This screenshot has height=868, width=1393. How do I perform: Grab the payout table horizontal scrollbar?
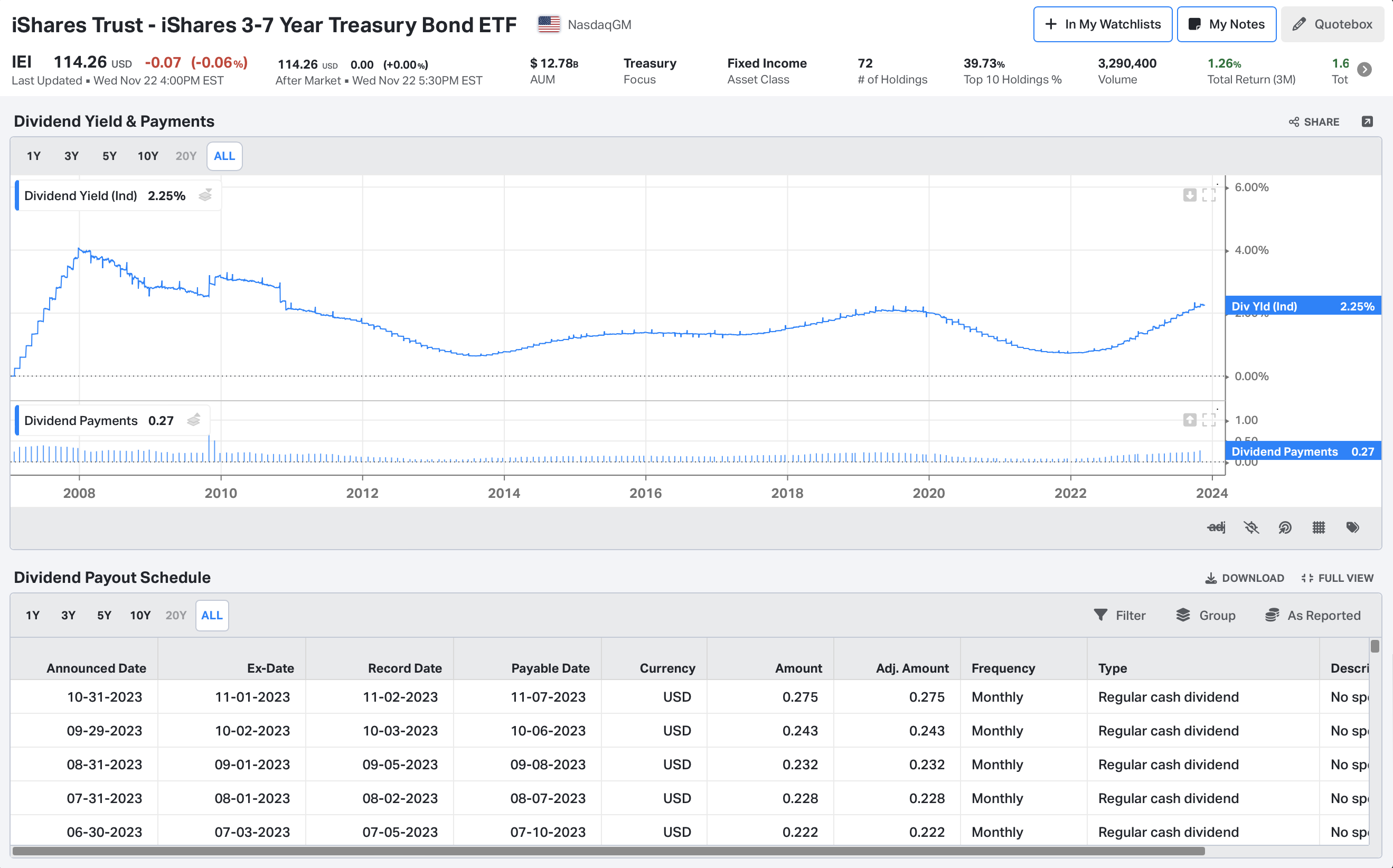pos(609,851)
